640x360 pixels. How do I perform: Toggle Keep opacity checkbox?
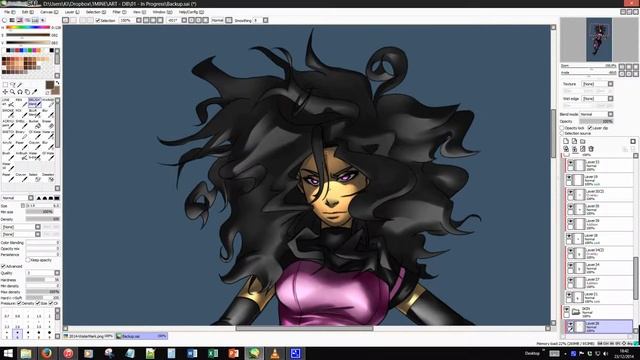pyautogui.click(x=28, y=260)
